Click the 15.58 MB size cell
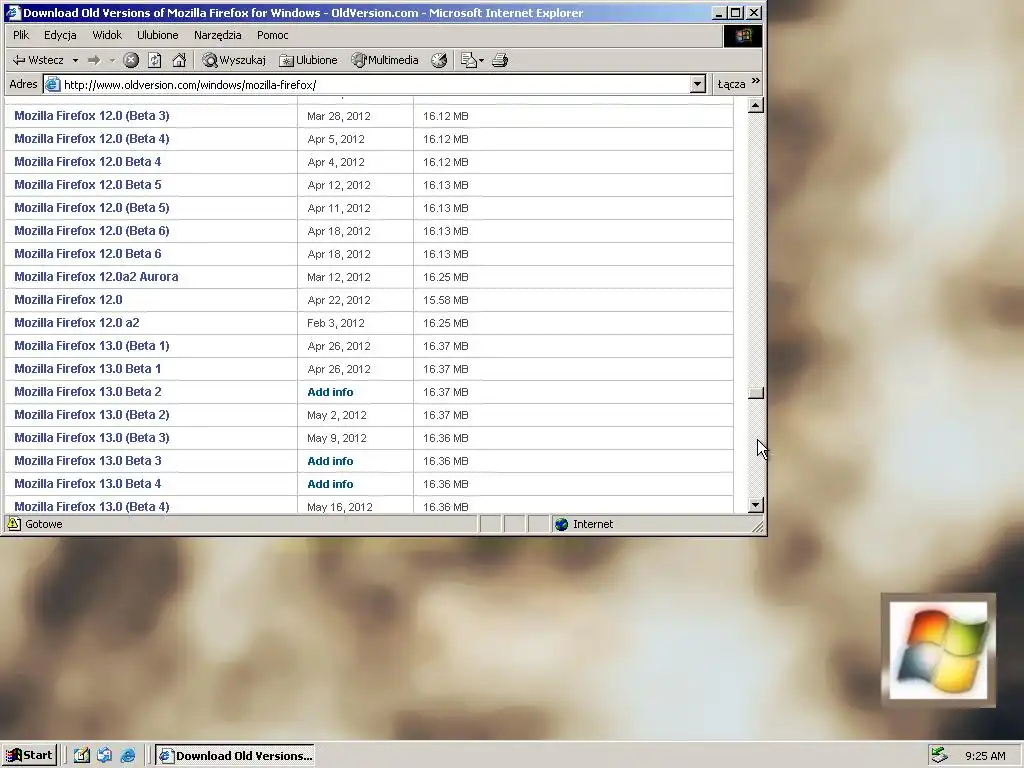Viewport: 1024px width, 768px height. click(445, 300)
